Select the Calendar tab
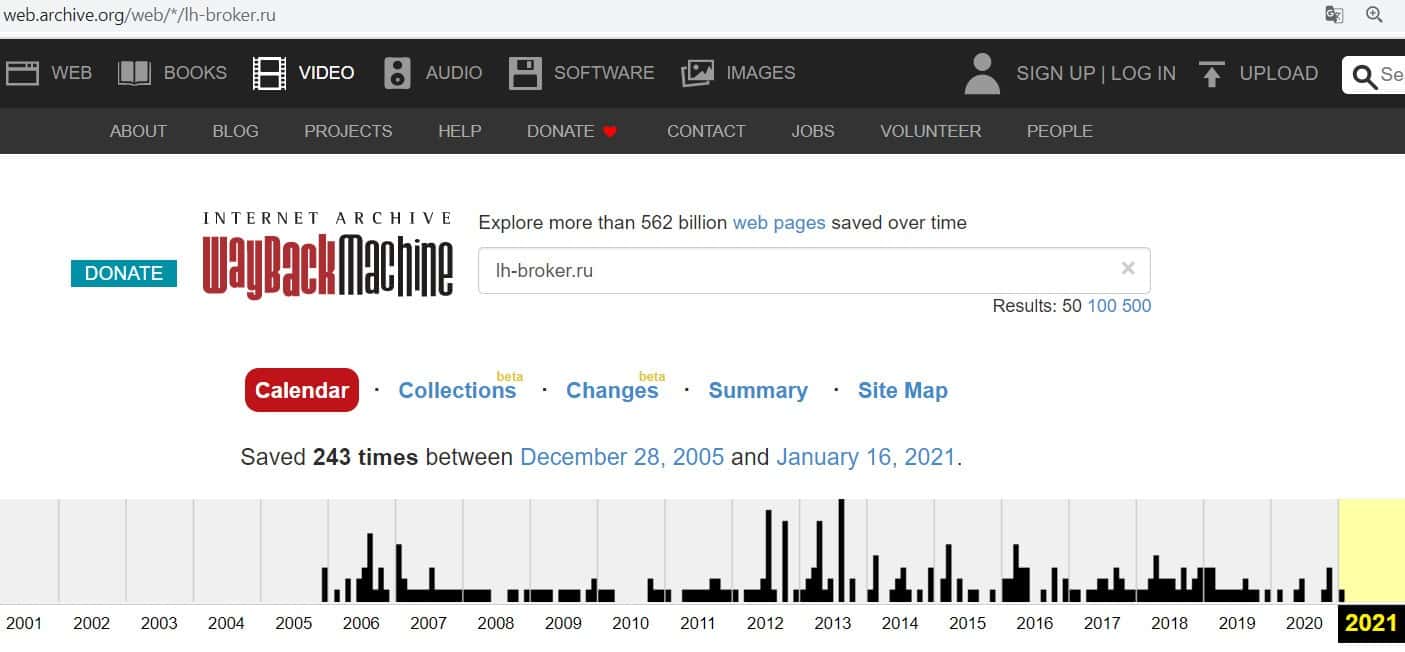The height and width of the screenshot is (652, 1405). click(x=301, y=390)
